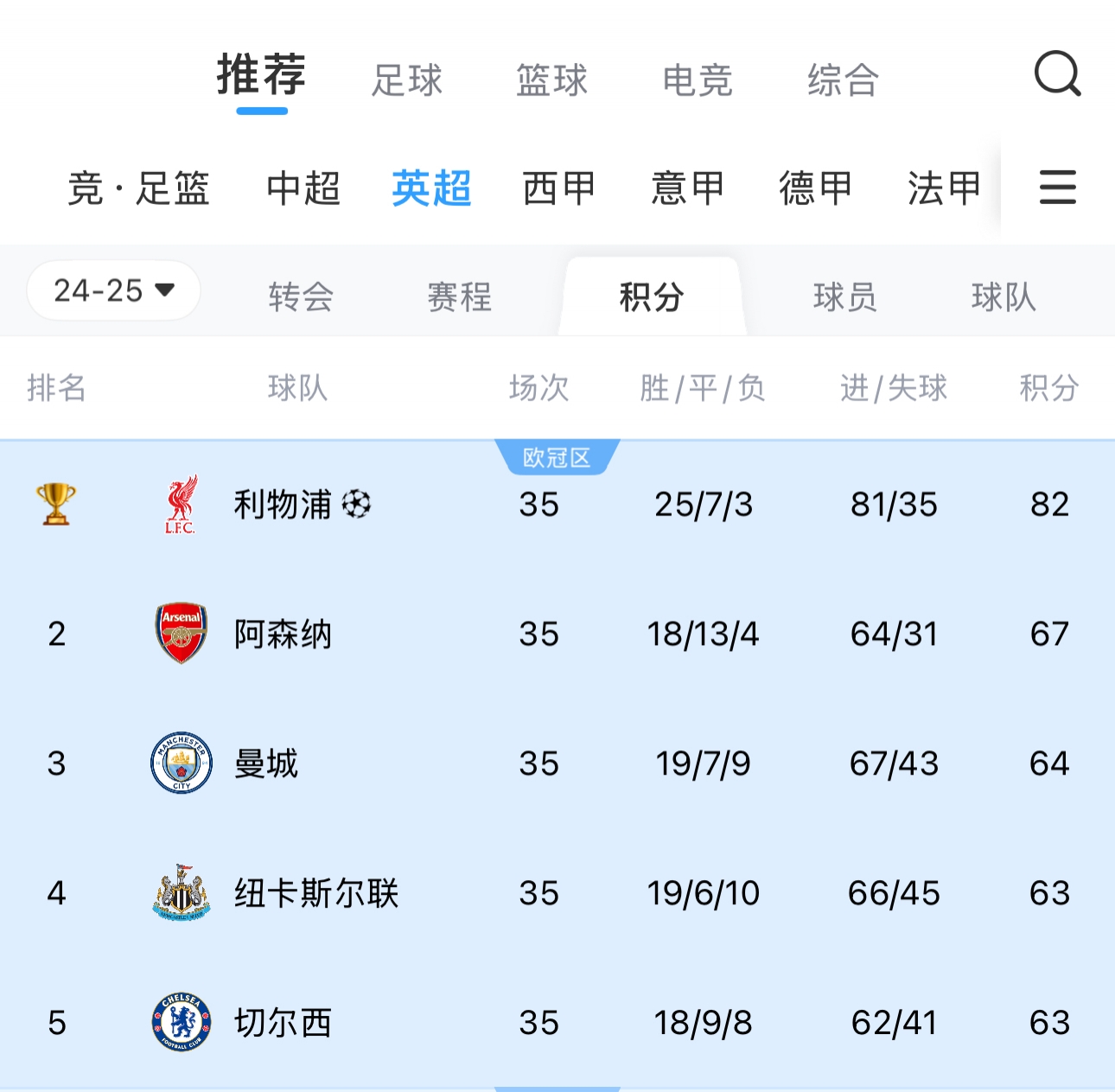This screenshot has height=1092, width=1115.
Task: Tap the Newcastle United crest
Action: click(181, 892)
